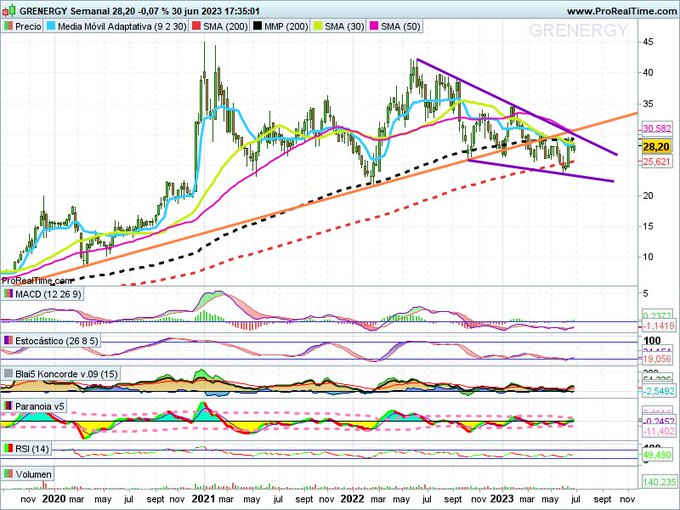Click the 2021 label on time axis
This screenshot has width=680, height=510.
[x=203, y=499]
